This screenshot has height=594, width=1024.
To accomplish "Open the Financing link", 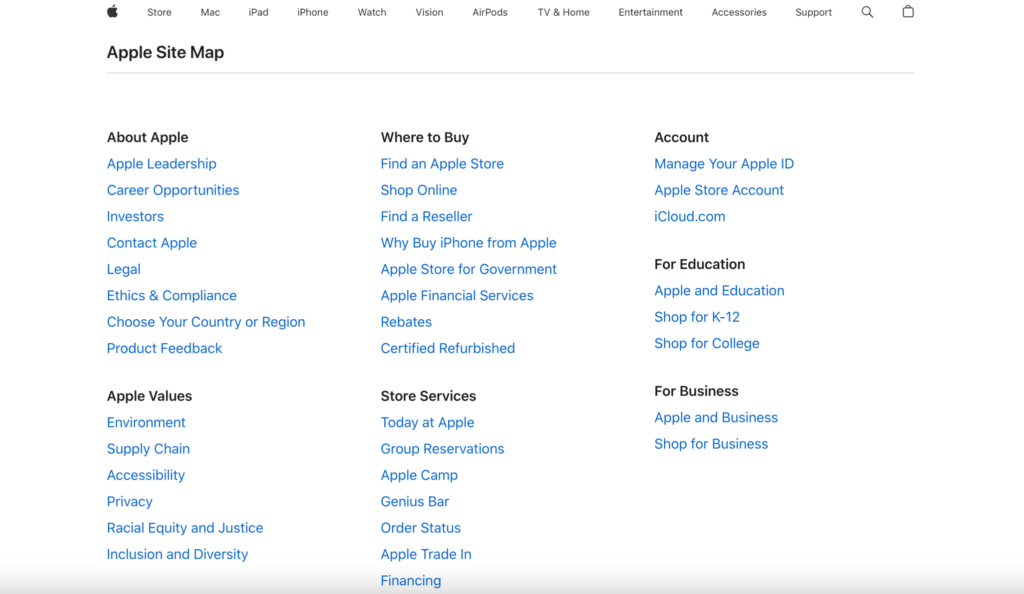I will coord(411,581).
